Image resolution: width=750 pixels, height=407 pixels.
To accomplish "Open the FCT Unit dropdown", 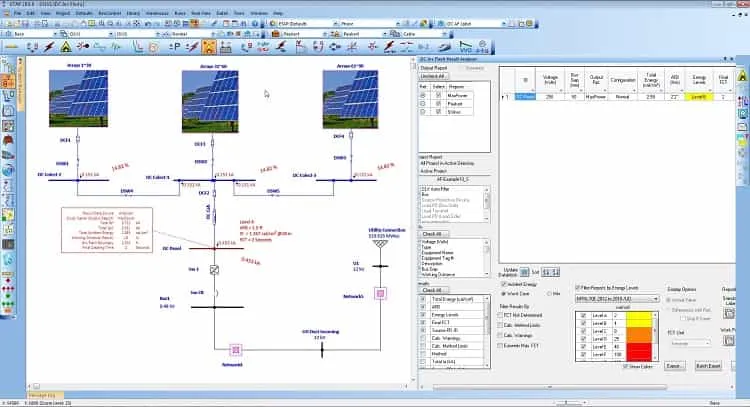I will point(690,343).
